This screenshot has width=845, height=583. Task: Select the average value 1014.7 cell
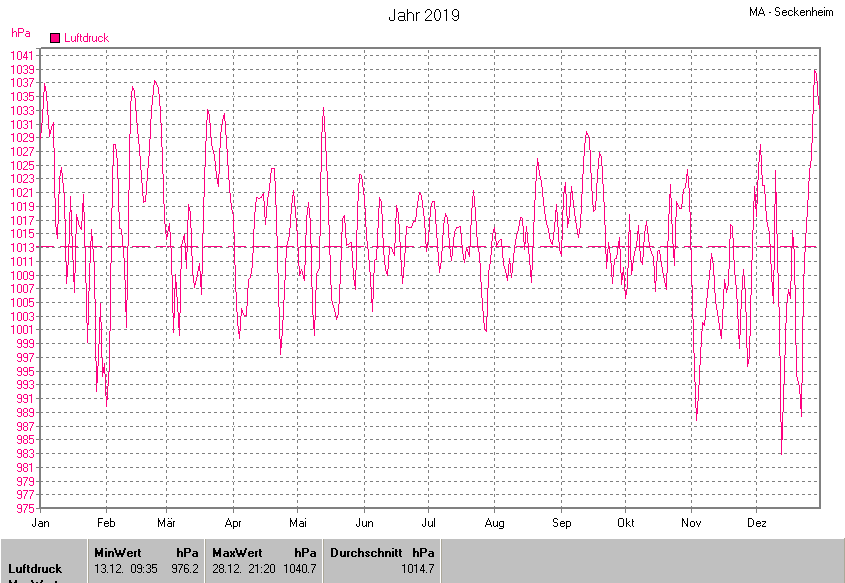[417, 569]
